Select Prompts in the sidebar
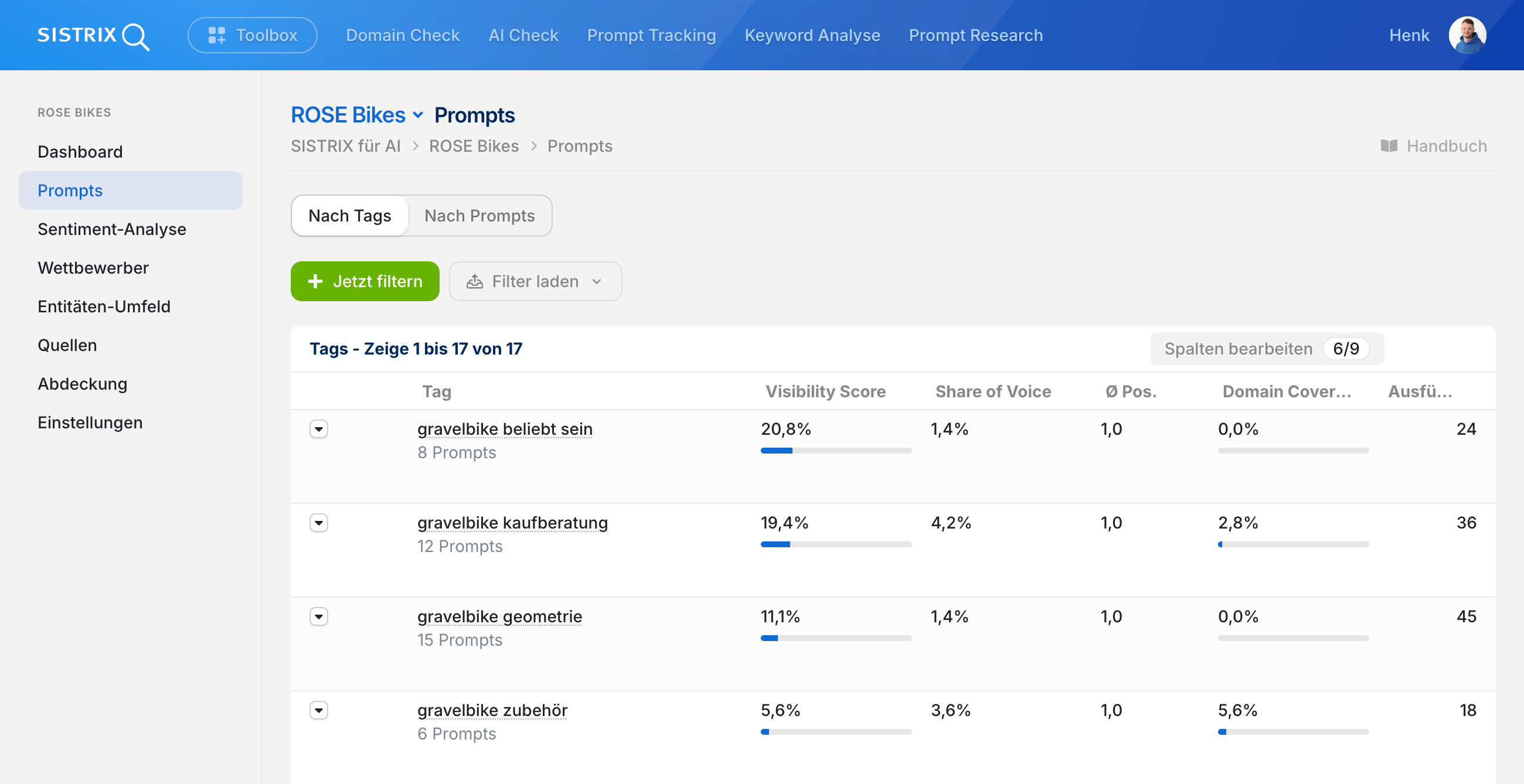Screen dimensions: 1524x784 pos(131,190)
